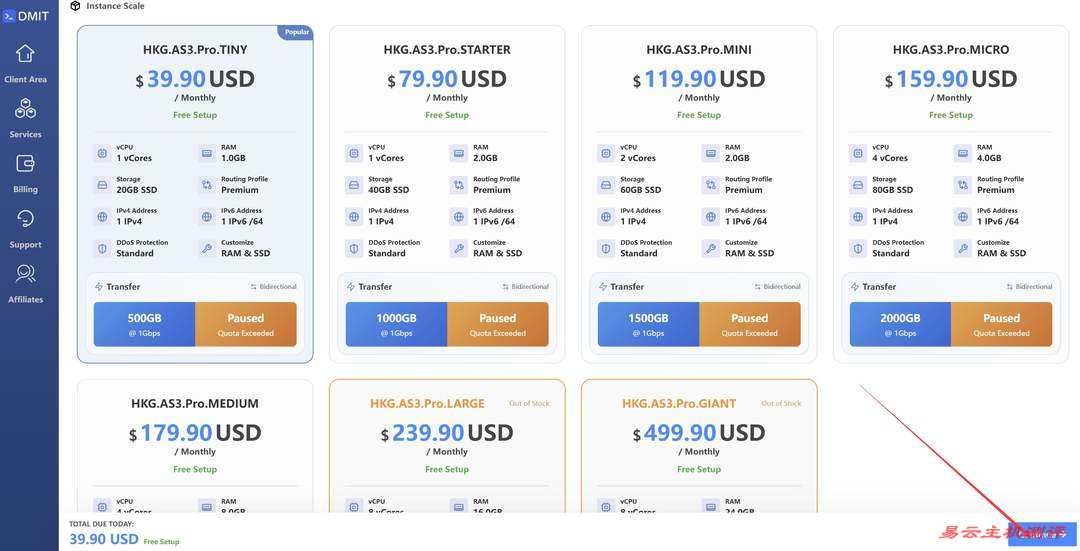Open Support via the headset icon

[25, 219]
